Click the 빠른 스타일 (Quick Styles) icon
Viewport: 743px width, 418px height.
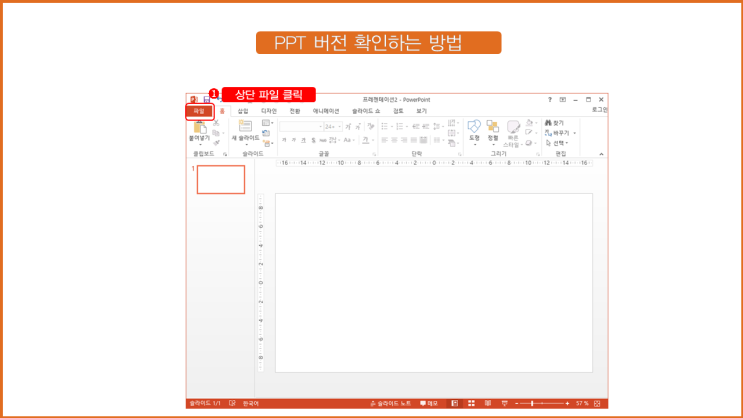[513, 127]
